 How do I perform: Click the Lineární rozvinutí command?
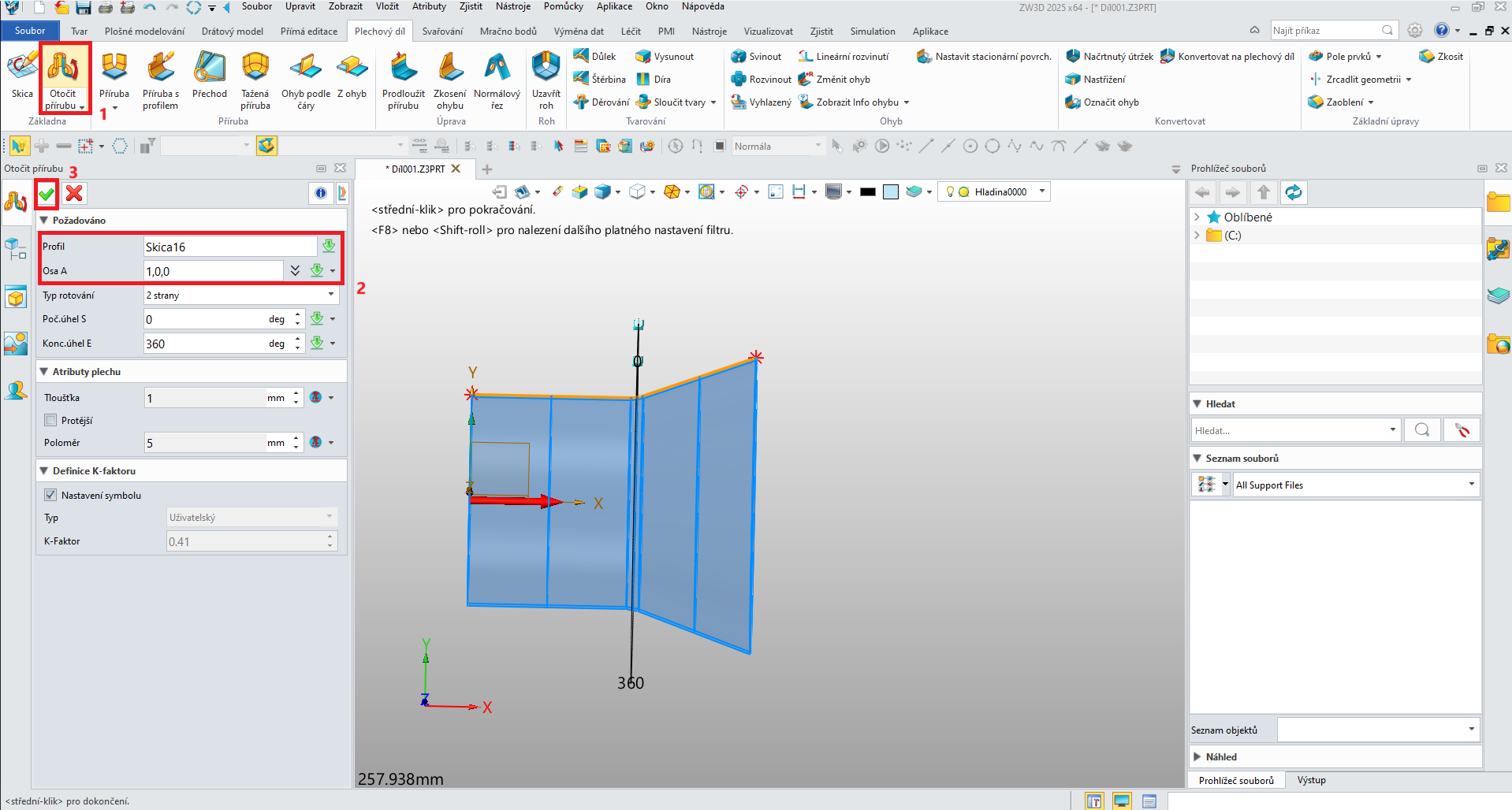[x=844, y=57]
